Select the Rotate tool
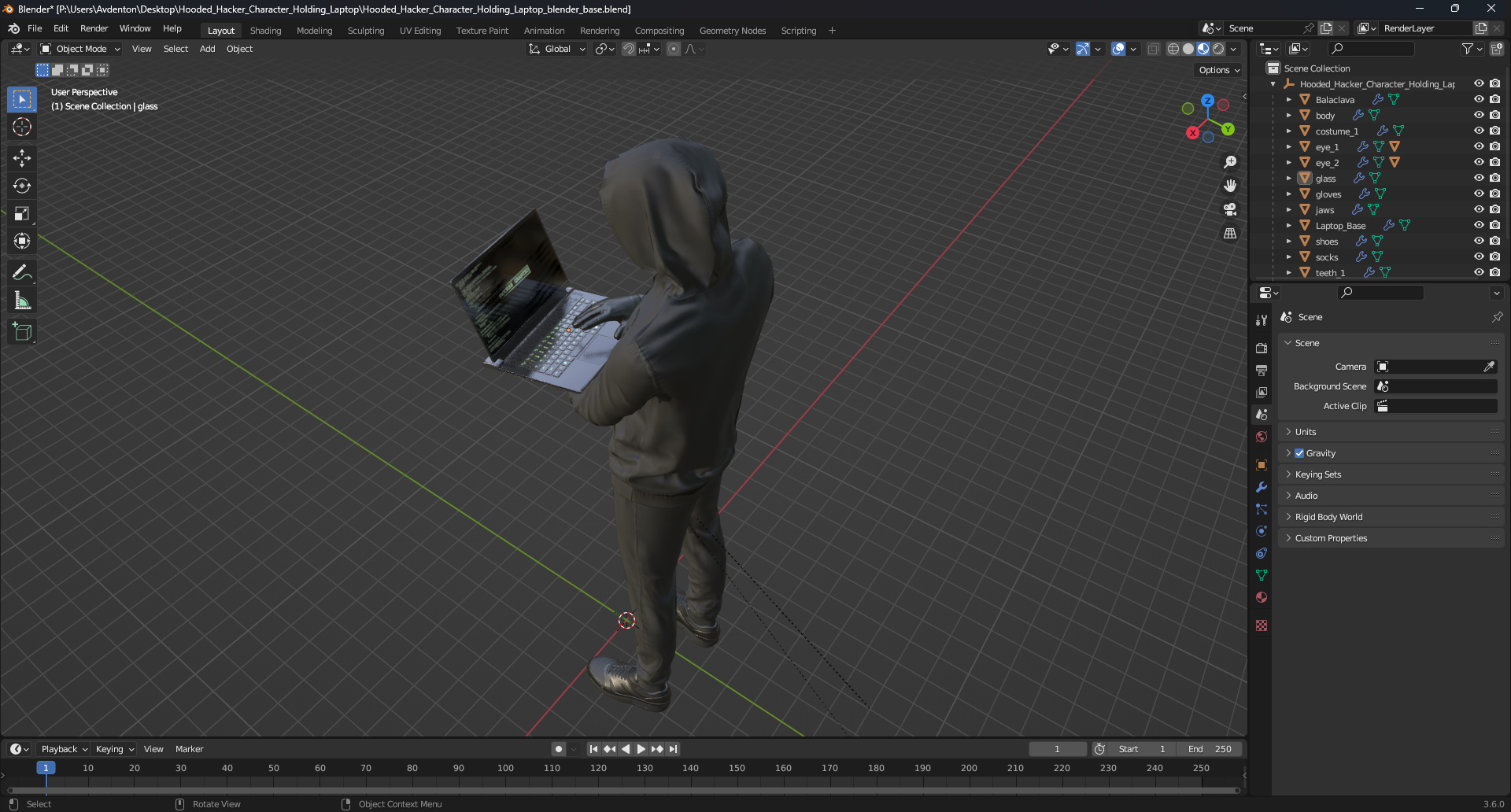This screenshot has width=1511, height=812. click(22, 186)
